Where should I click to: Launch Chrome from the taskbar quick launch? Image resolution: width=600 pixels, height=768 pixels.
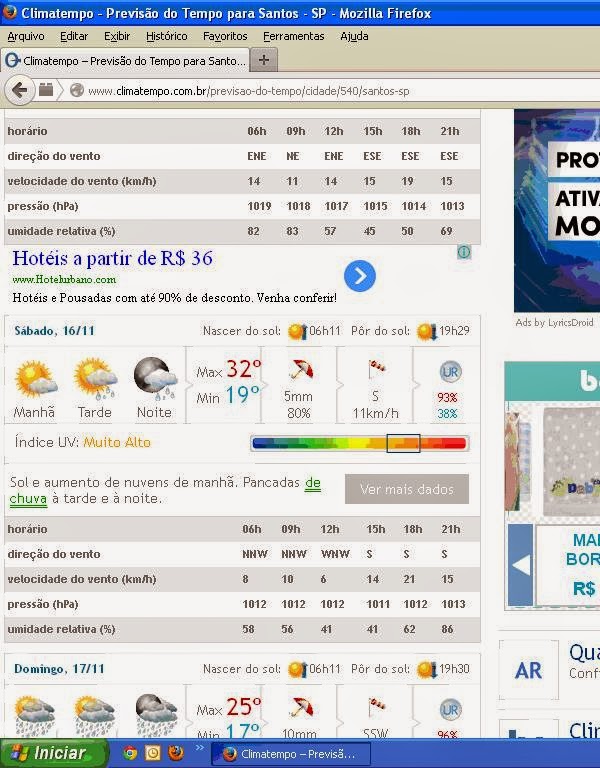pyautogui.click(x=130, y=753)
